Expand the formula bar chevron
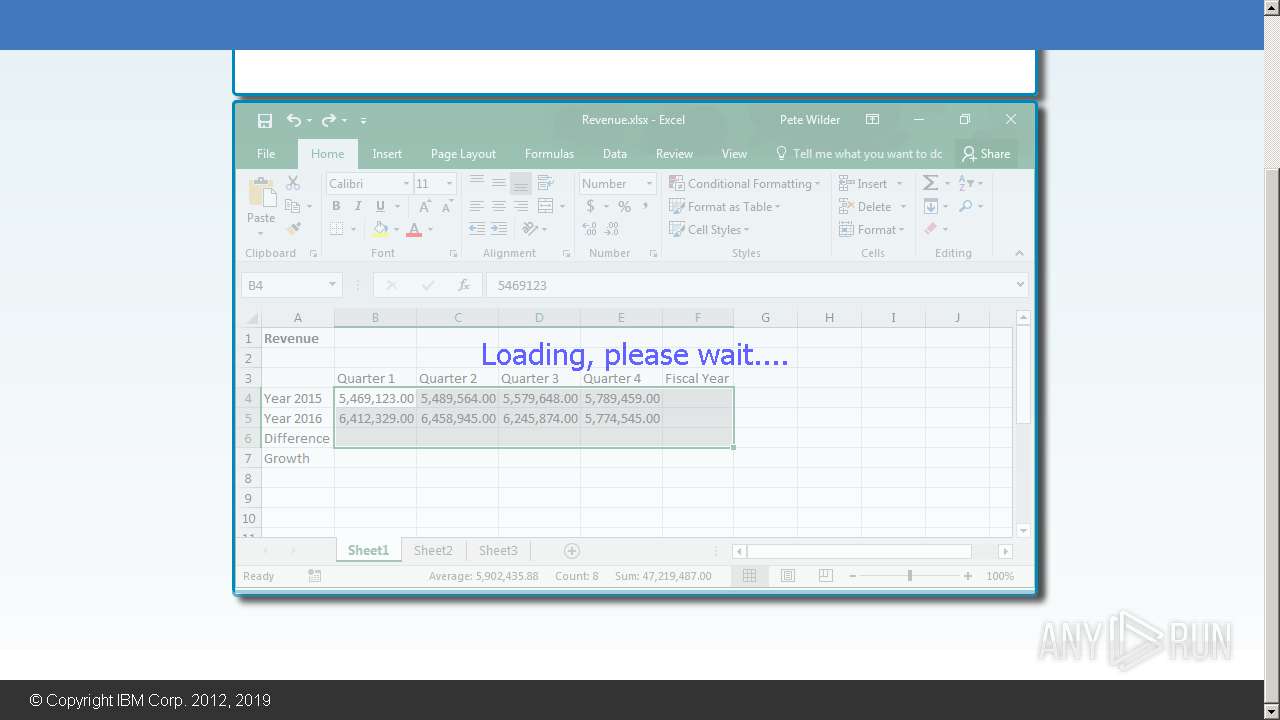This screenshot has width=1280, height=720. 1020,285
